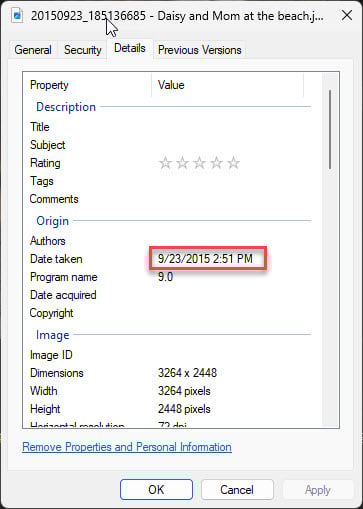The width and height of the screenshot is (363, 509).
Task: Switch to the General tab
Action: point(33,50)
